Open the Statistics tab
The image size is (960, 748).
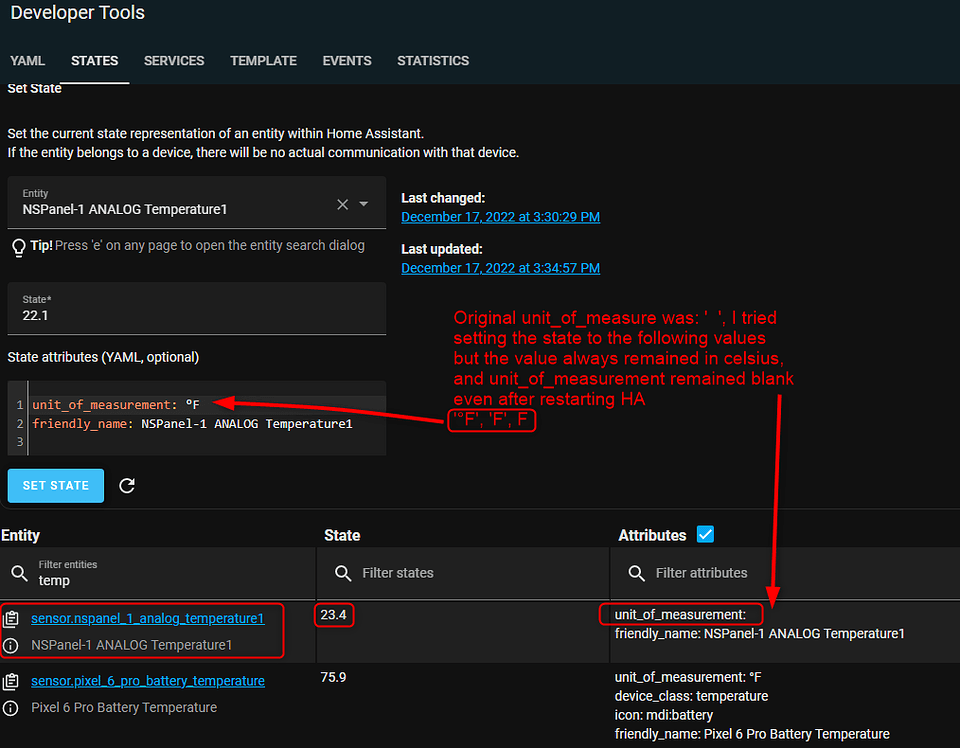(433, 61)
